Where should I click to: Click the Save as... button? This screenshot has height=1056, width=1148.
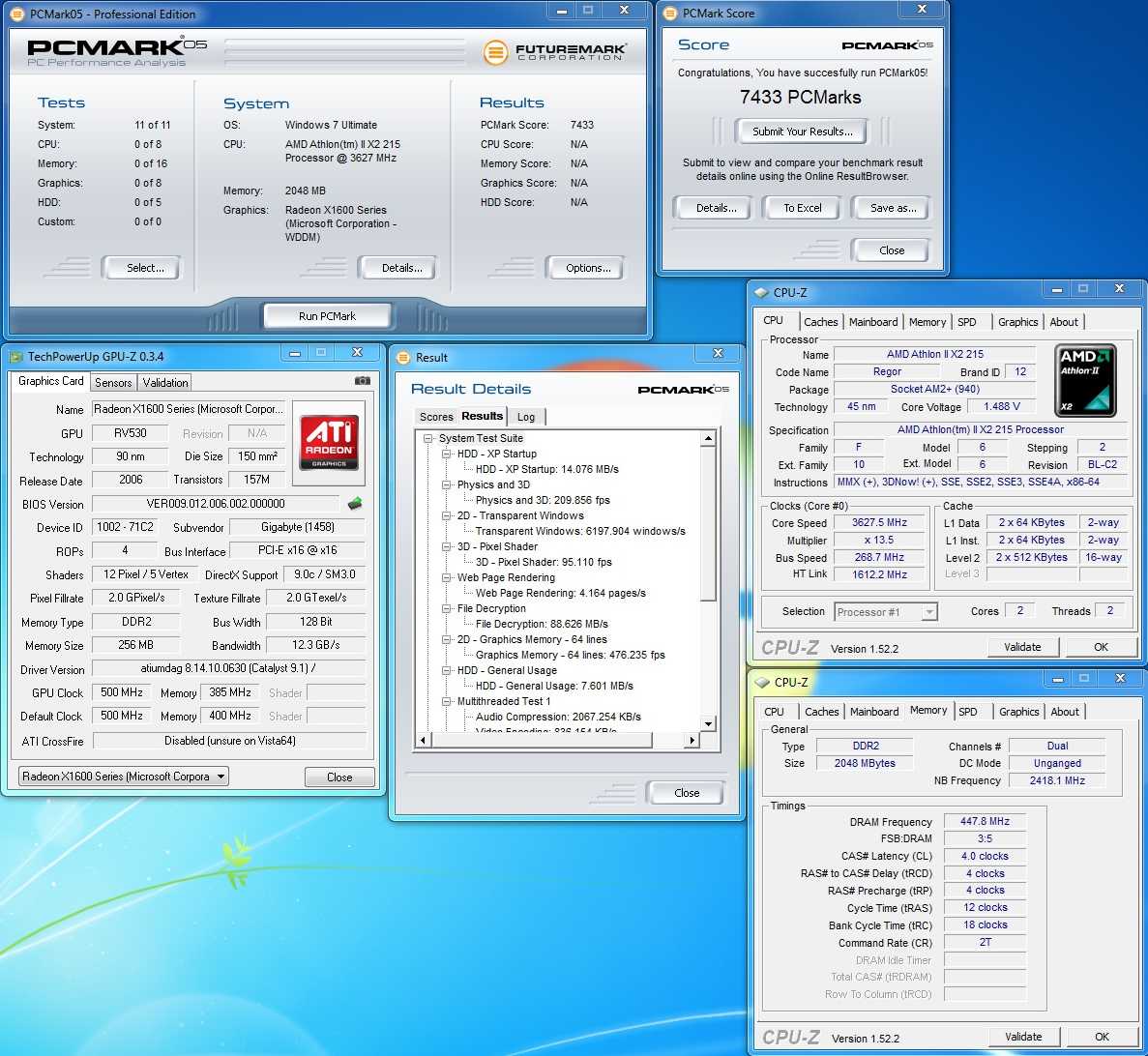[x=893, y=208]
